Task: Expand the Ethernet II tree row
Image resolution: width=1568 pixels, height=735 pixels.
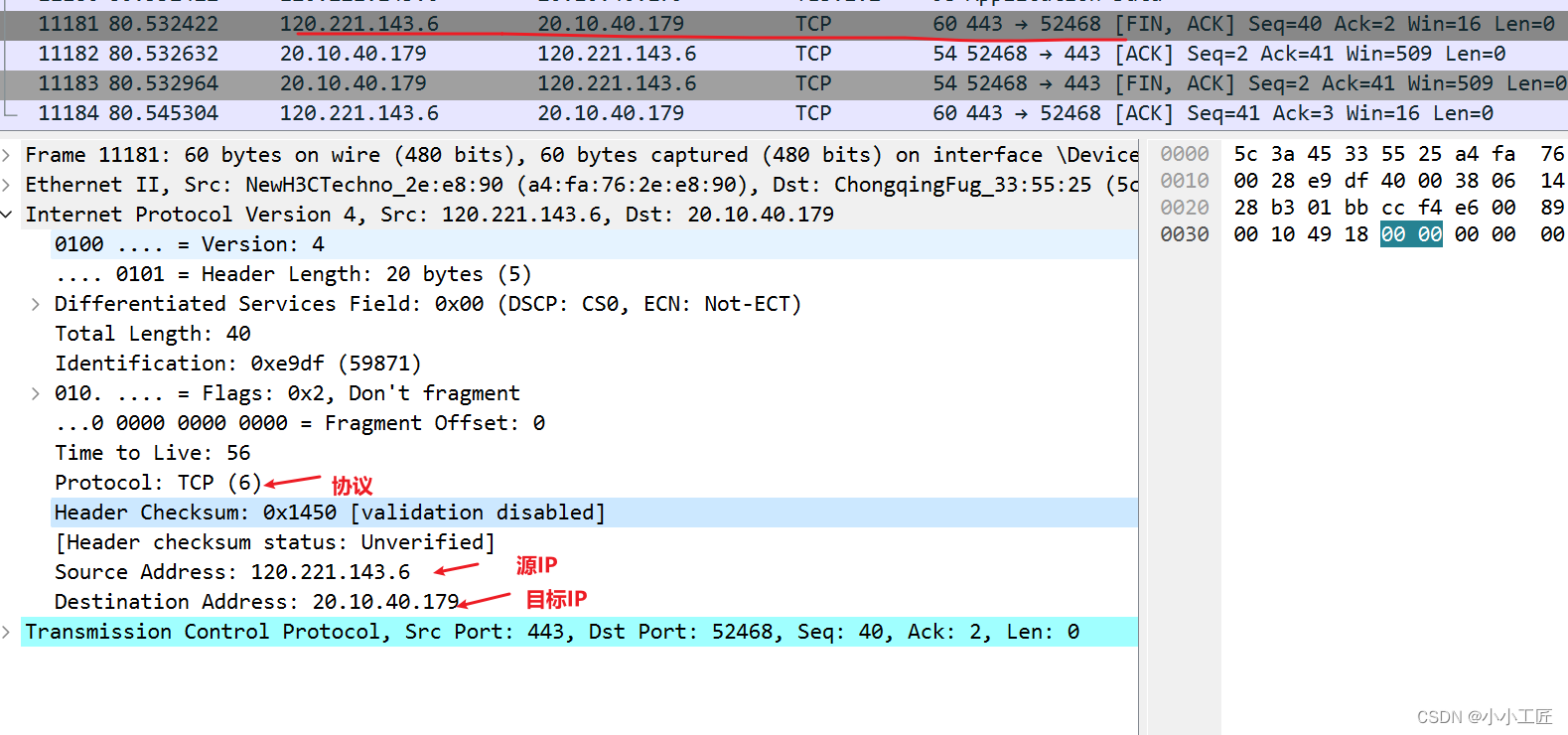Action: click(7, 185)
